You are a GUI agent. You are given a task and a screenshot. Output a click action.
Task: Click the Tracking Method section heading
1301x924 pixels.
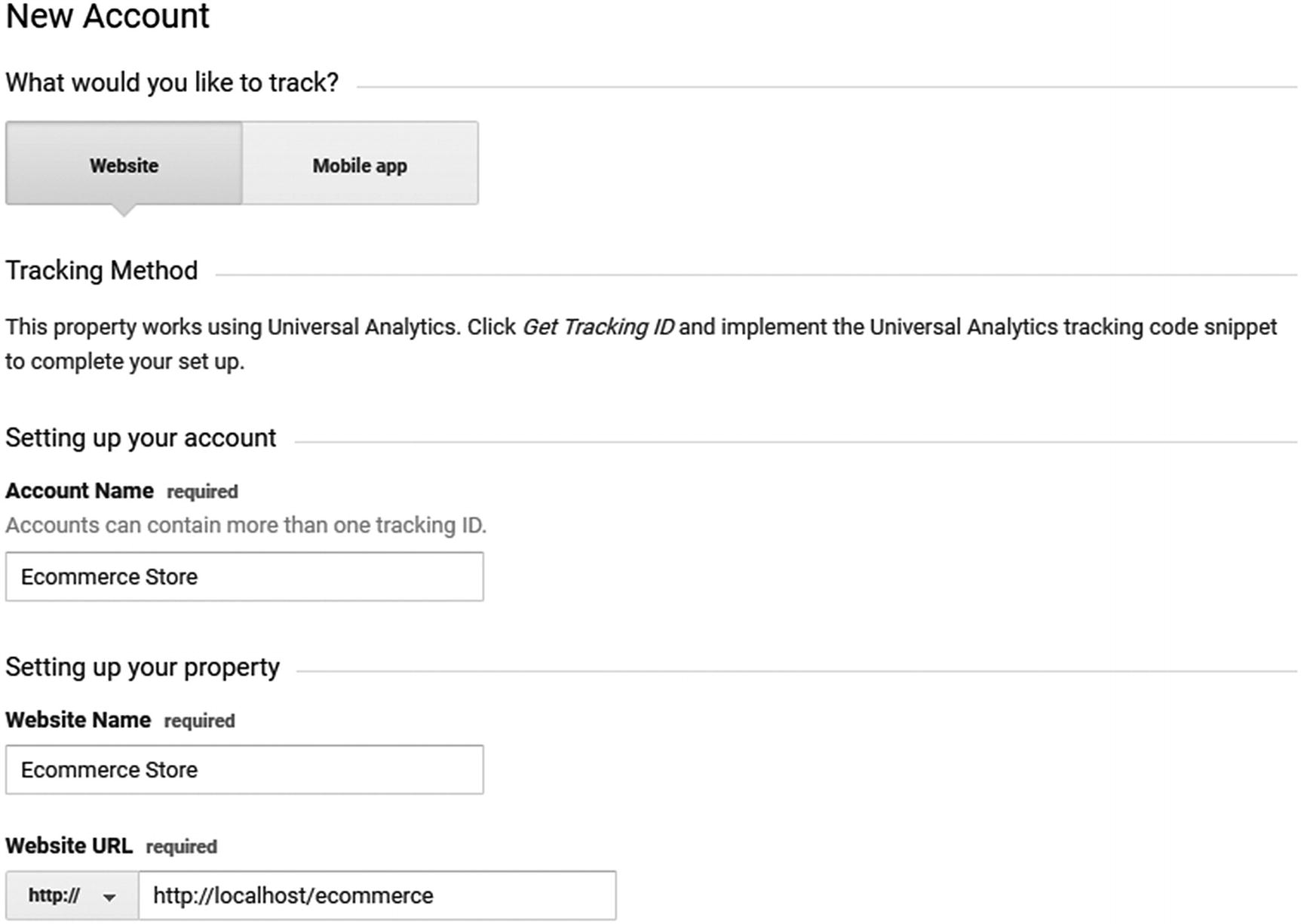102,270
